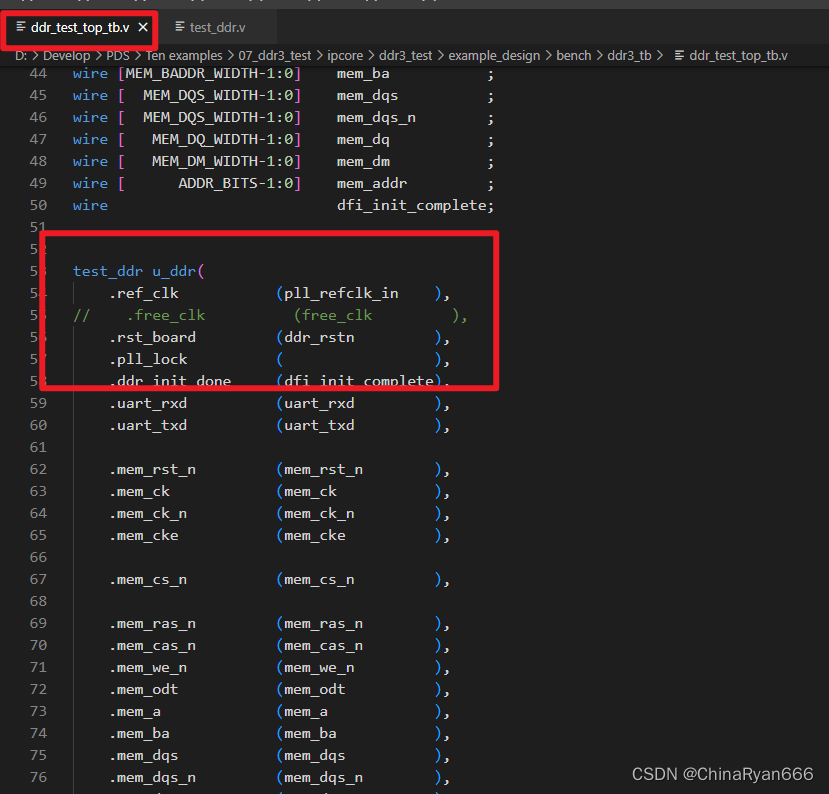Click test_ddr module name on line 53
Image resolution: width=829 pixels, height=794 pixels.
pyautogui.click(x=108, y=271)
